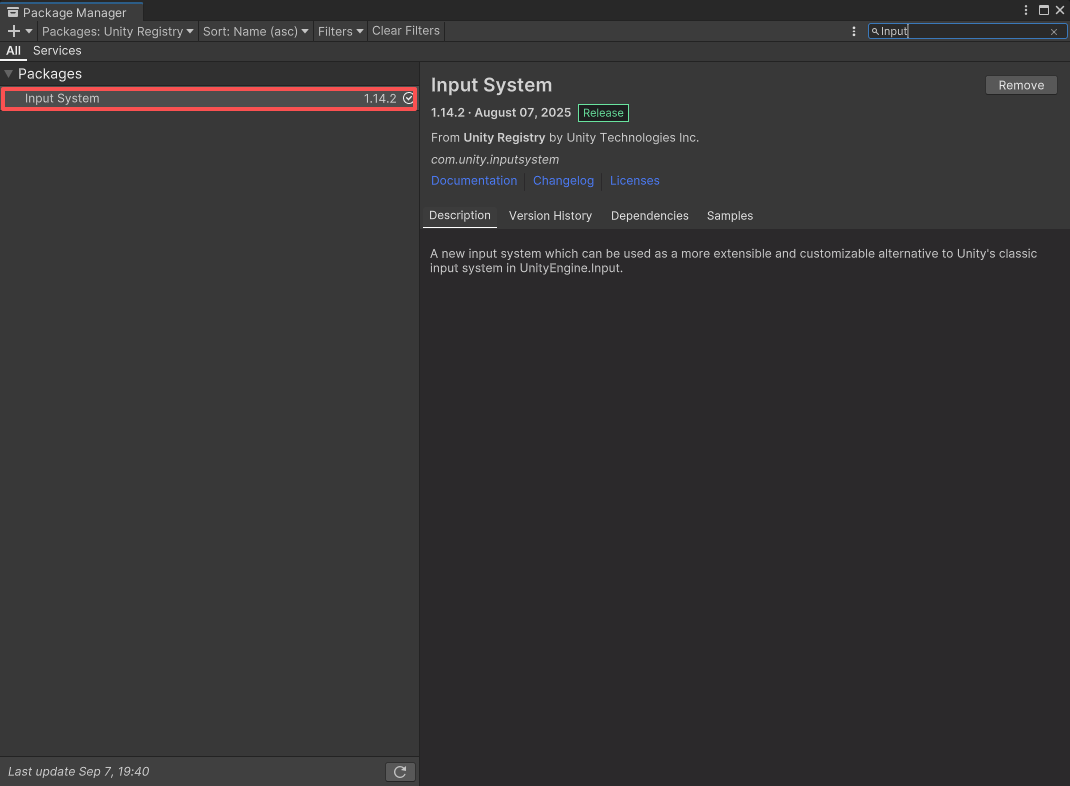Select the Input System package row

pos(209,98)
